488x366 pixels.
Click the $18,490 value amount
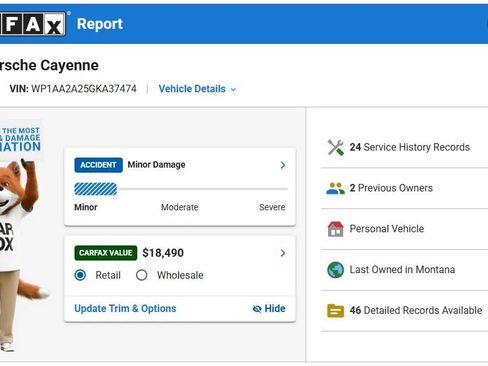coord(163,253)
